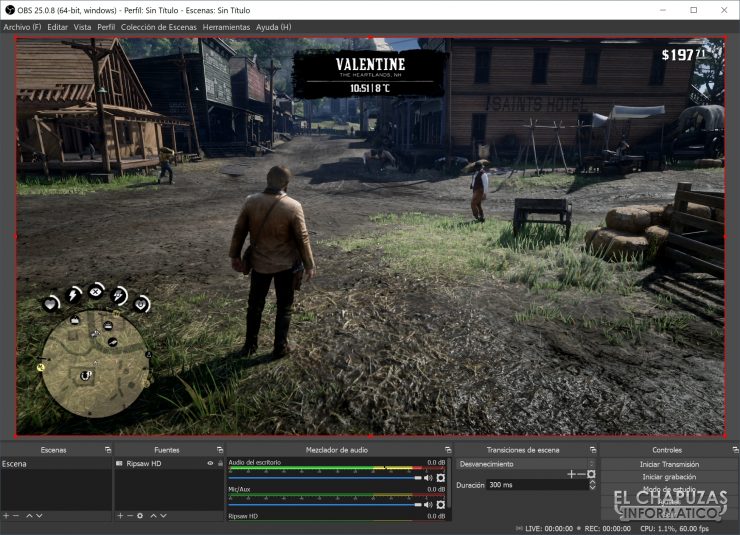740x535 pixels.
Task: Open the Herramientas menu
Action: tap(226, 27)
